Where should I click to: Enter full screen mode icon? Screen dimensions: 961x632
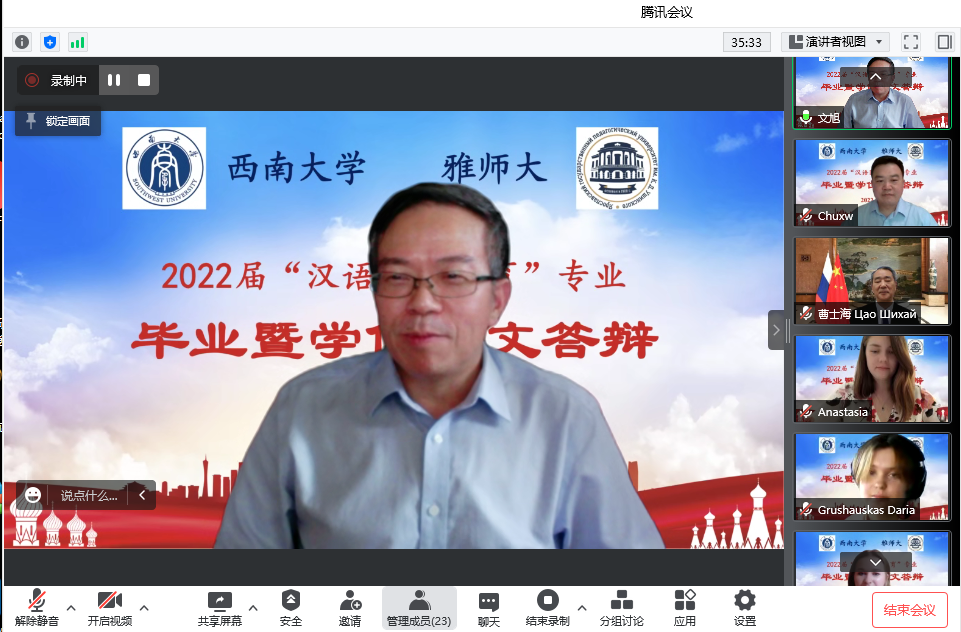pos(910,42)
